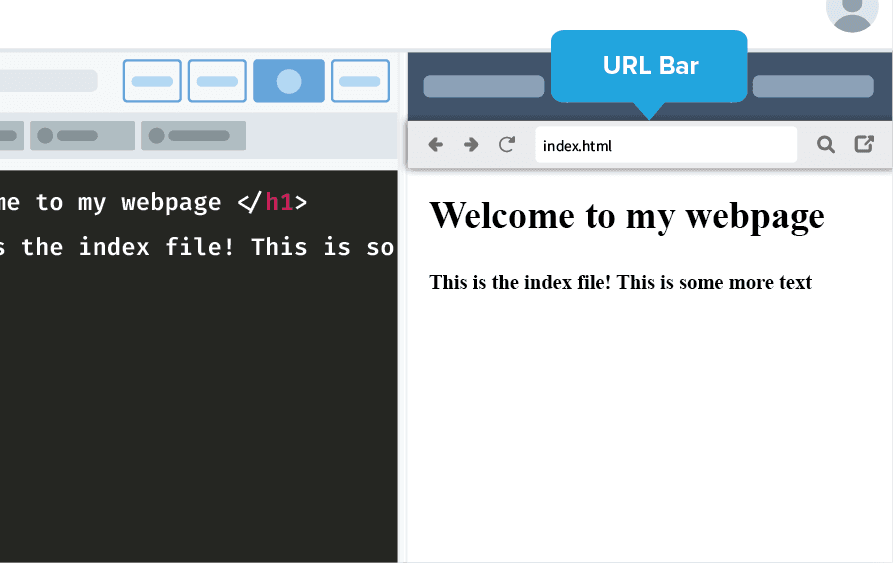
Task: Click outlined button immediately left of filled blue button
Action: tap(217, 81)
